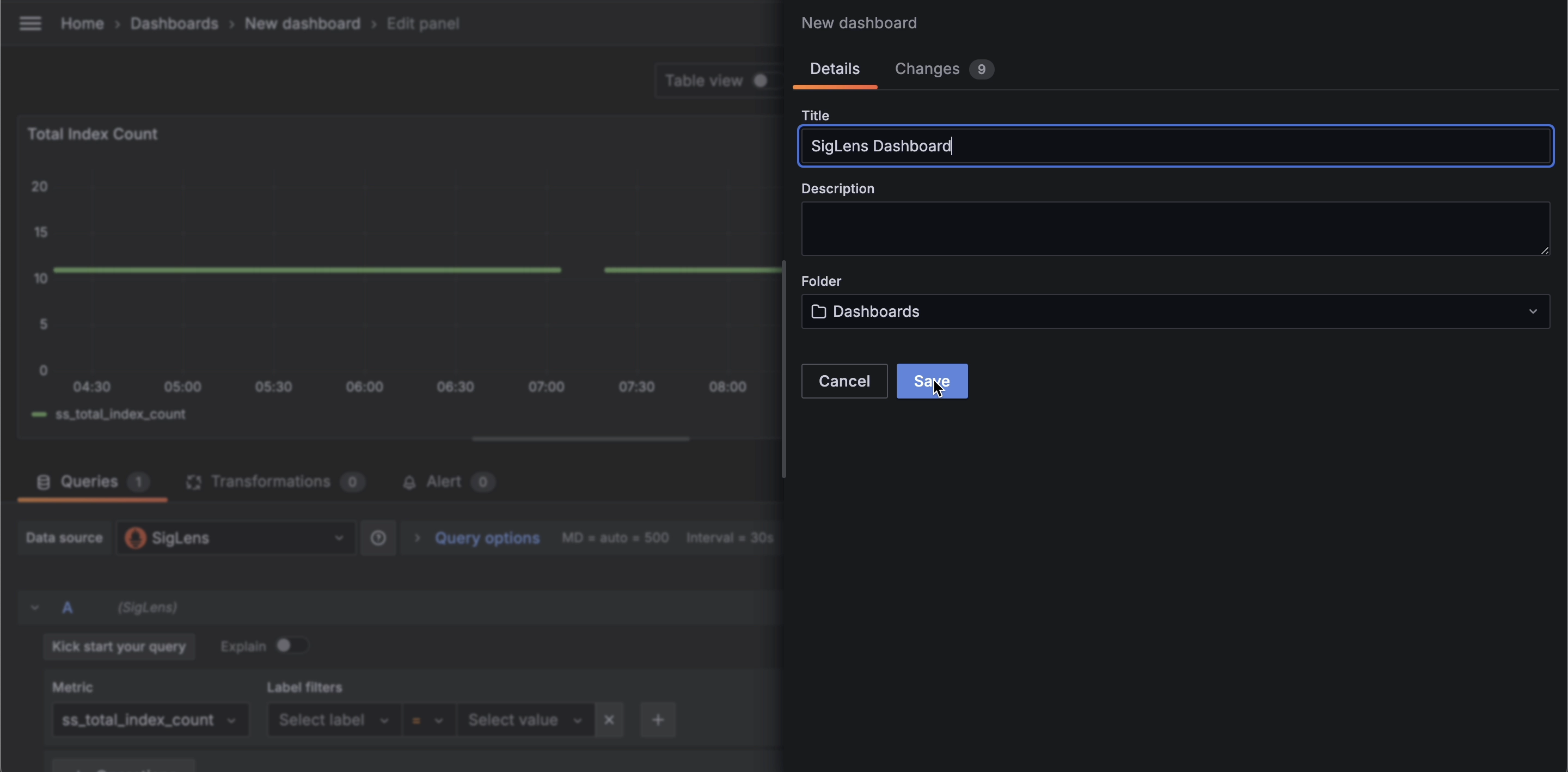Go to New dashboard breadcrumb
1568x772 pixels.
pos(303,24)
